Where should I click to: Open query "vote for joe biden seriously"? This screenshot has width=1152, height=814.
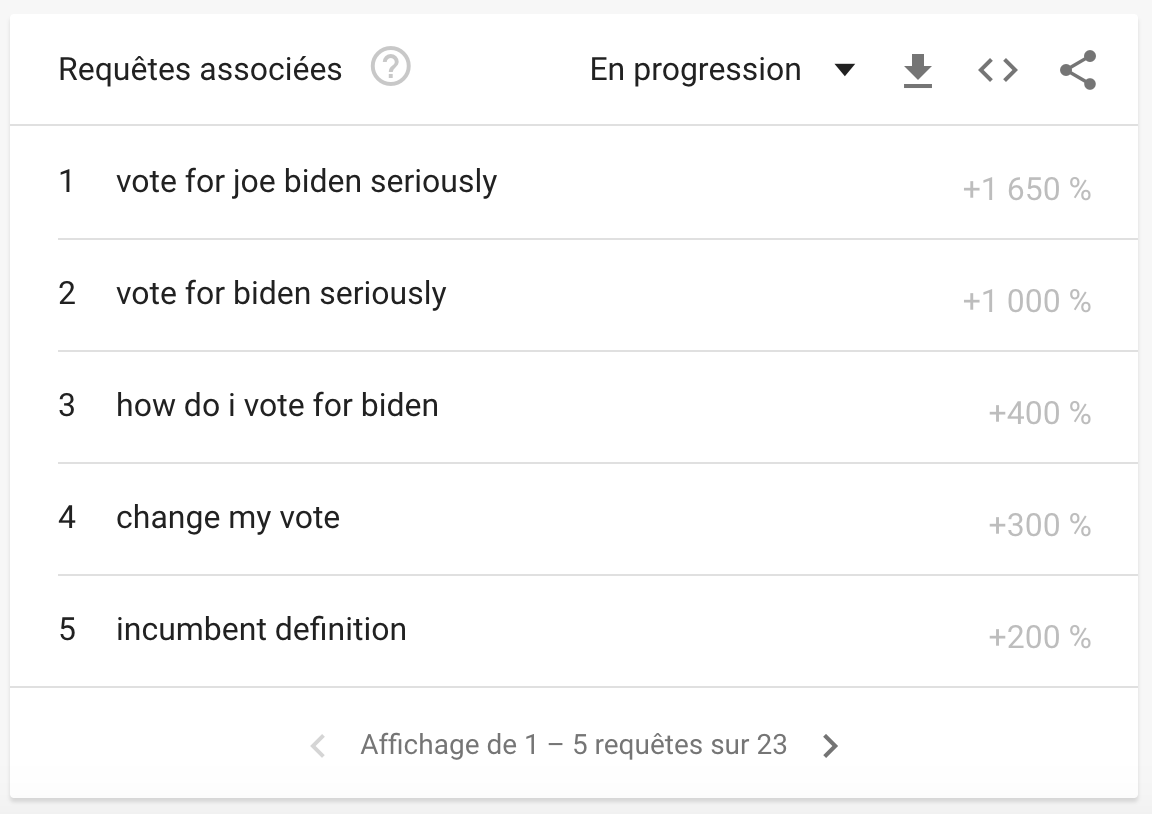click(x=306, y=182)
